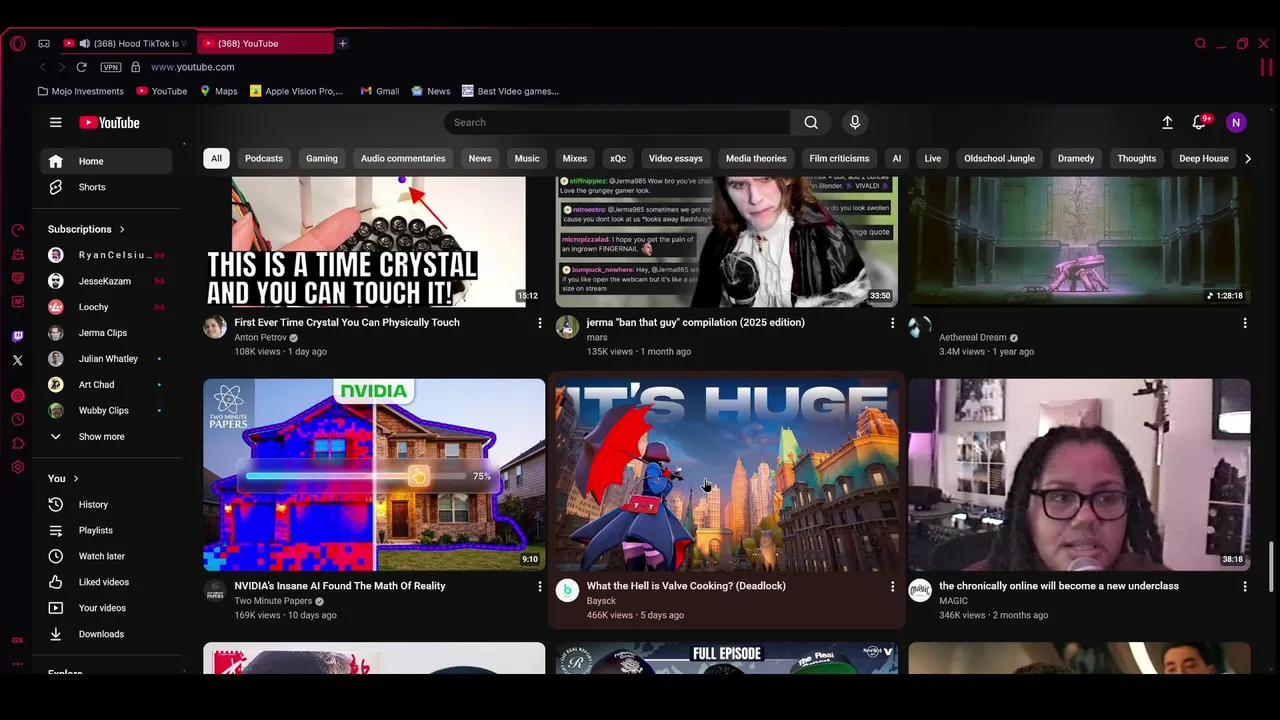Open the browser history clock in the sidebar
The height and width of the screenshot is (720, 1280).
17,420
